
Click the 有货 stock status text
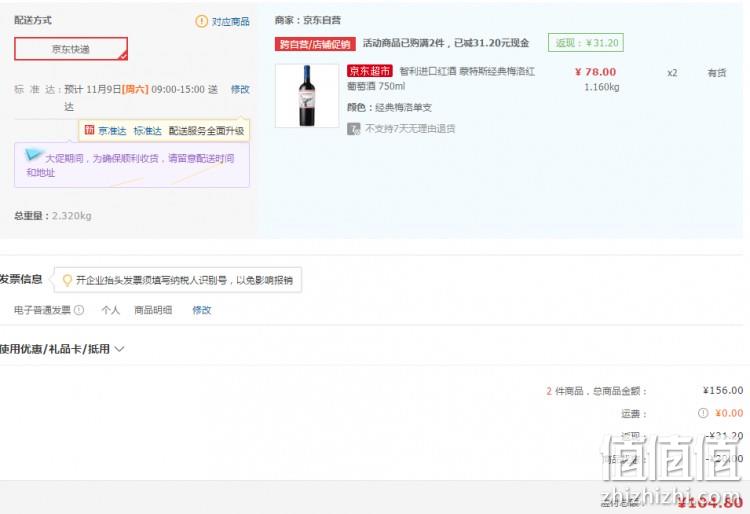pos(717,73)
